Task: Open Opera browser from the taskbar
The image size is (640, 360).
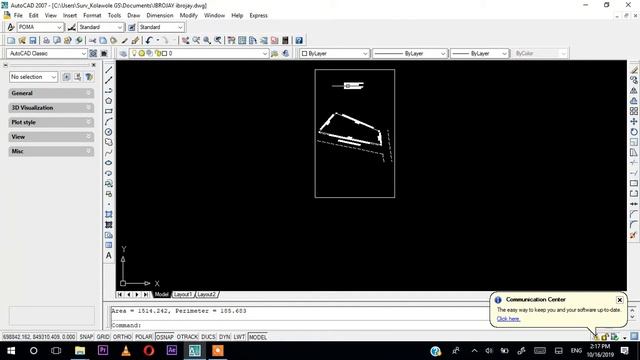Action: [x=149, y=351]
